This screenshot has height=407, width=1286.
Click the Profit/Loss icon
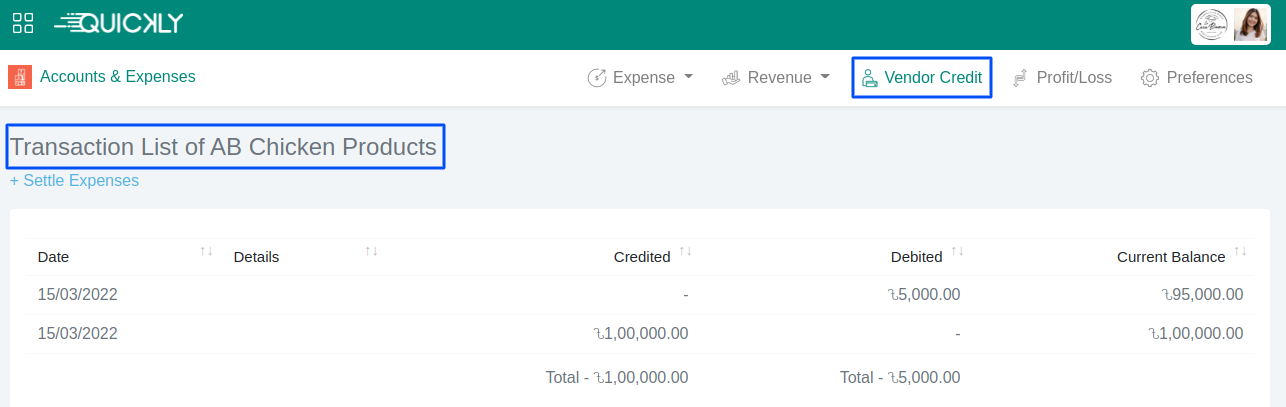(x=1021, y=78)
